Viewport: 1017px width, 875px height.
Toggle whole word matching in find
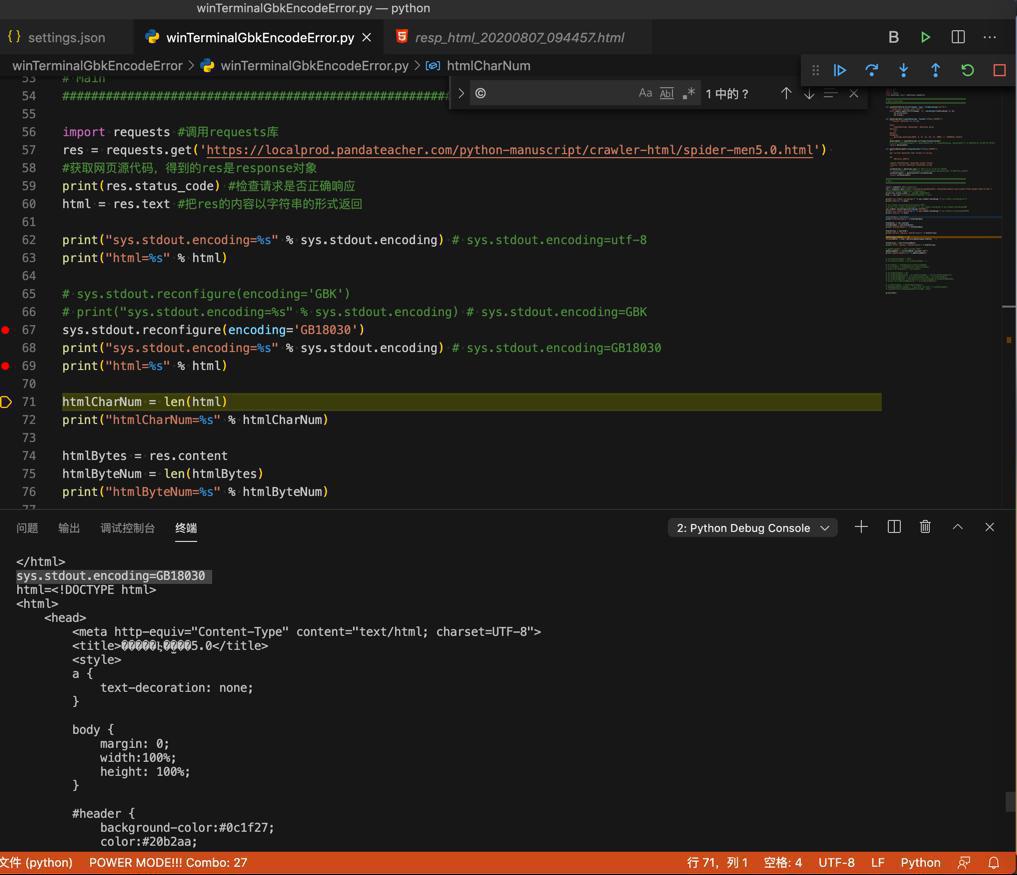click(x=667, y=93)
